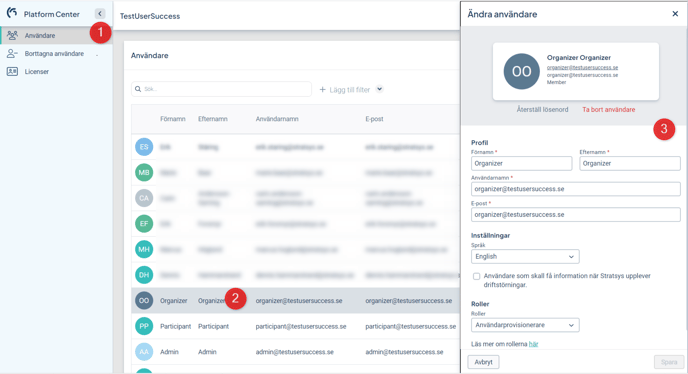Click the search magnifier icon
Viewport: 688px width, 374px height.
(x=138, y=89)
